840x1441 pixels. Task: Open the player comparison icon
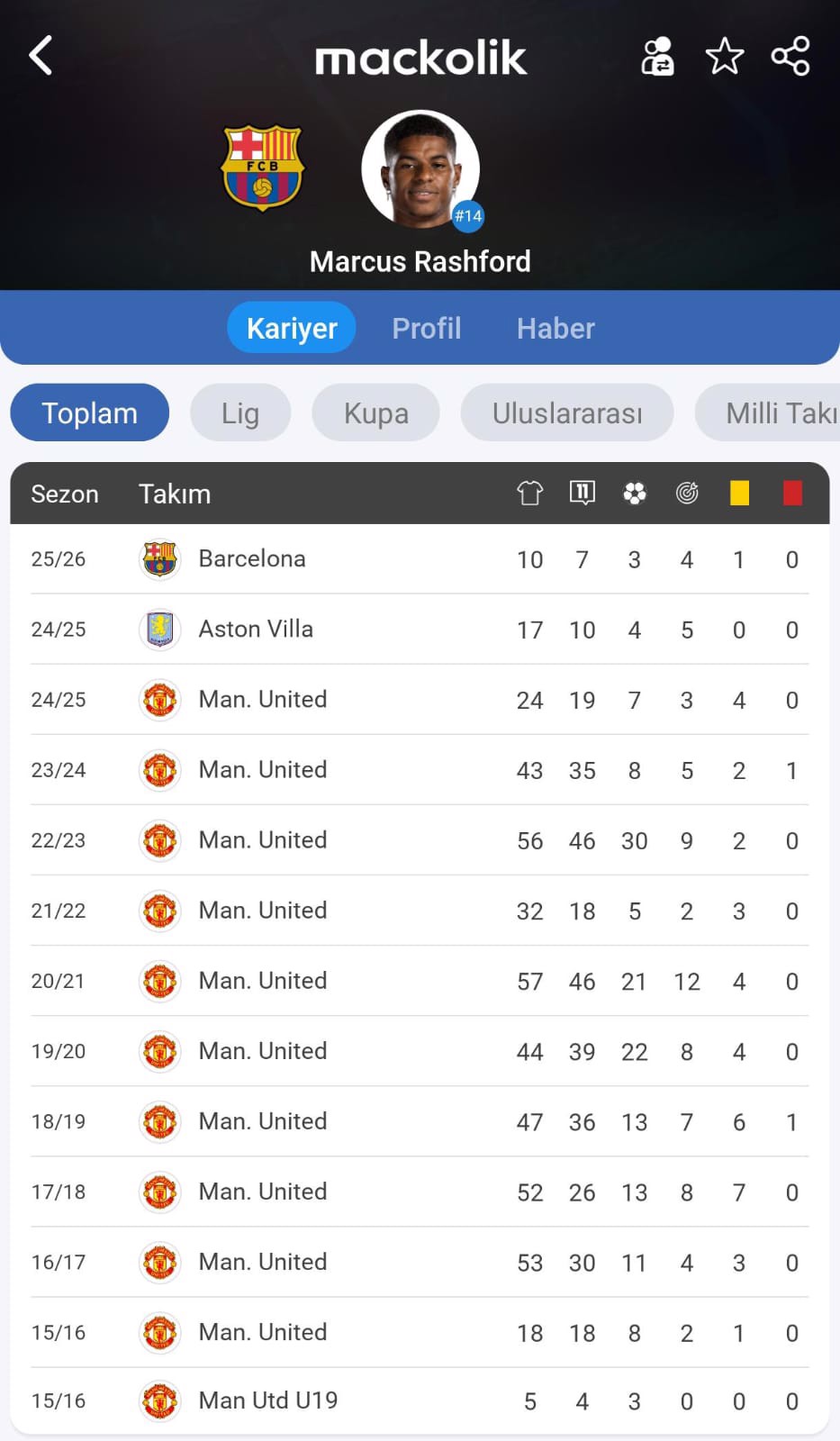(657, 57)
